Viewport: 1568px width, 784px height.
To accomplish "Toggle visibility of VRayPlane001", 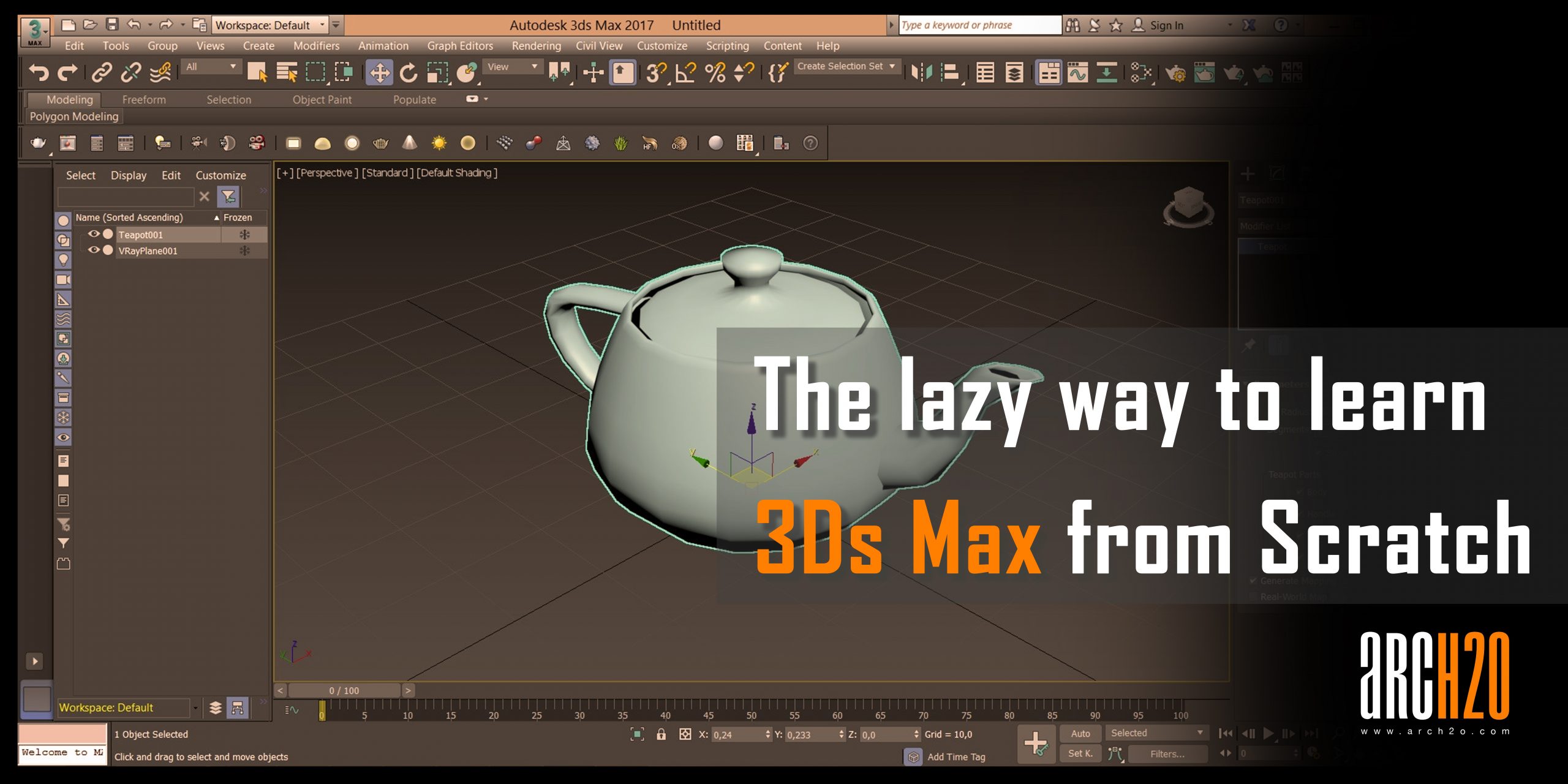I will [x=93, y=250].
